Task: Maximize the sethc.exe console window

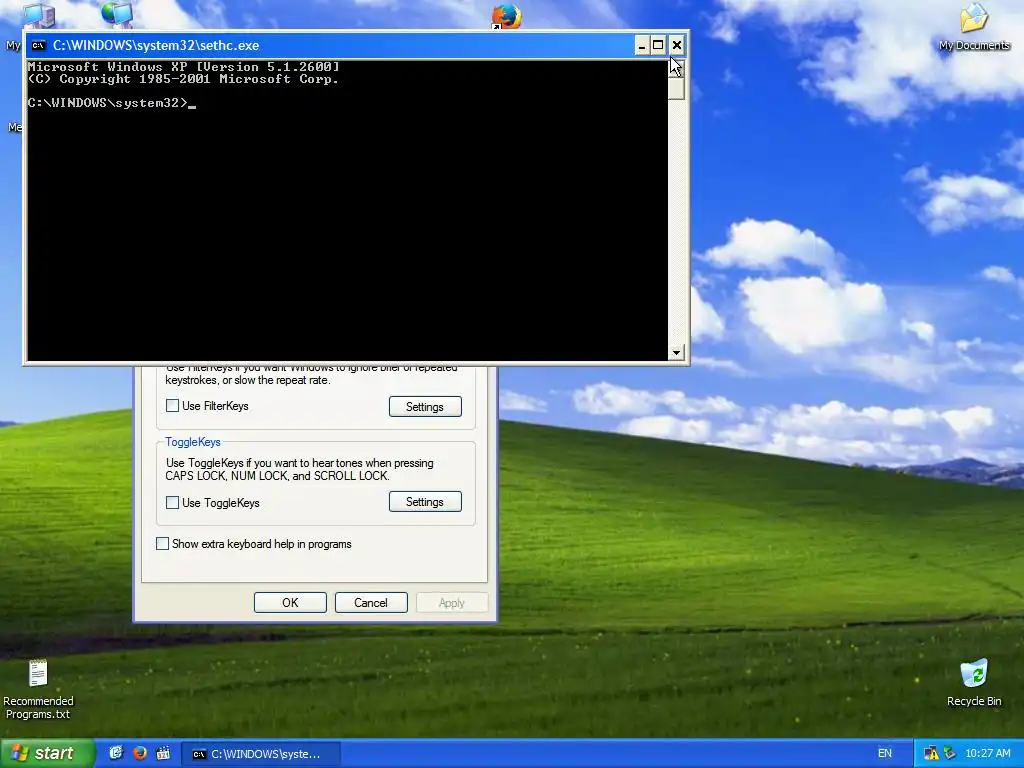Action: (658, 45)
